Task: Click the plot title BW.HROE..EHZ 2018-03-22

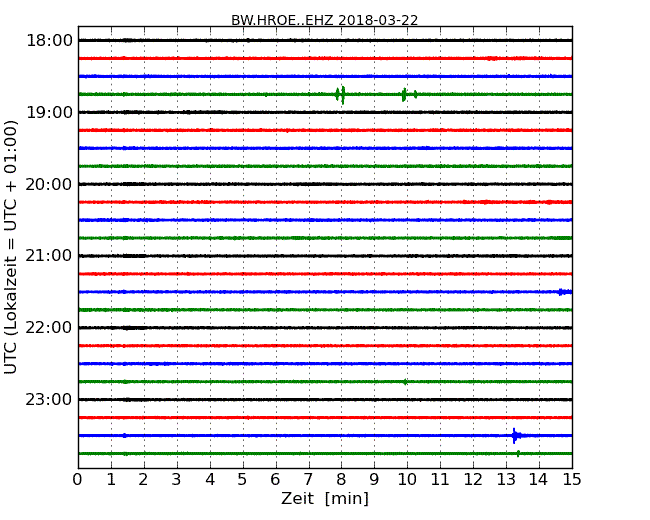Action: coord(325,20)
